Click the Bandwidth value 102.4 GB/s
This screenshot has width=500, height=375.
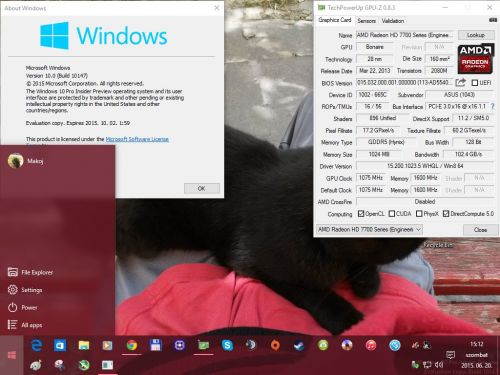[468, 154]
